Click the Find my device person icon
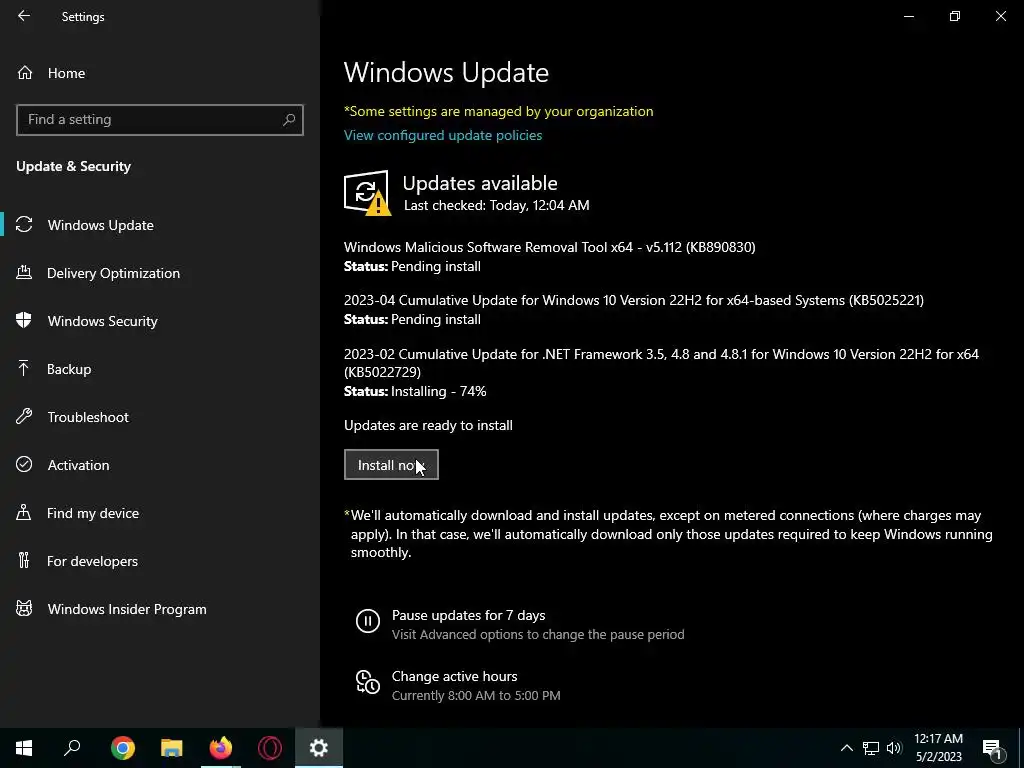 pos(24,512)
